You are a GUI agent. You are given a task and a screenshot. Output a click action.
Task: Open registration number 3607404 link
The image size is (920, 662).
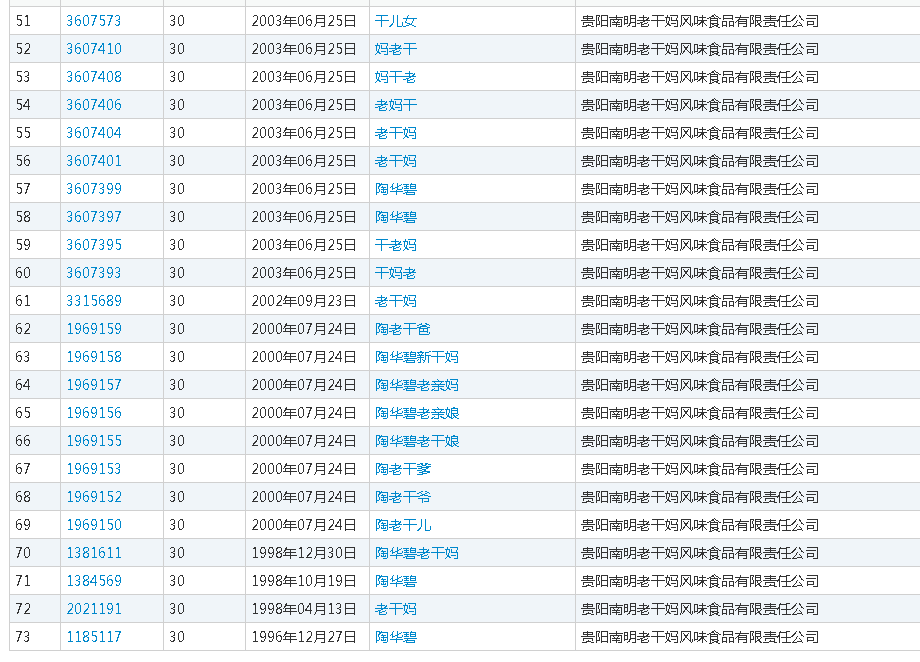click(x=94, y=133)
